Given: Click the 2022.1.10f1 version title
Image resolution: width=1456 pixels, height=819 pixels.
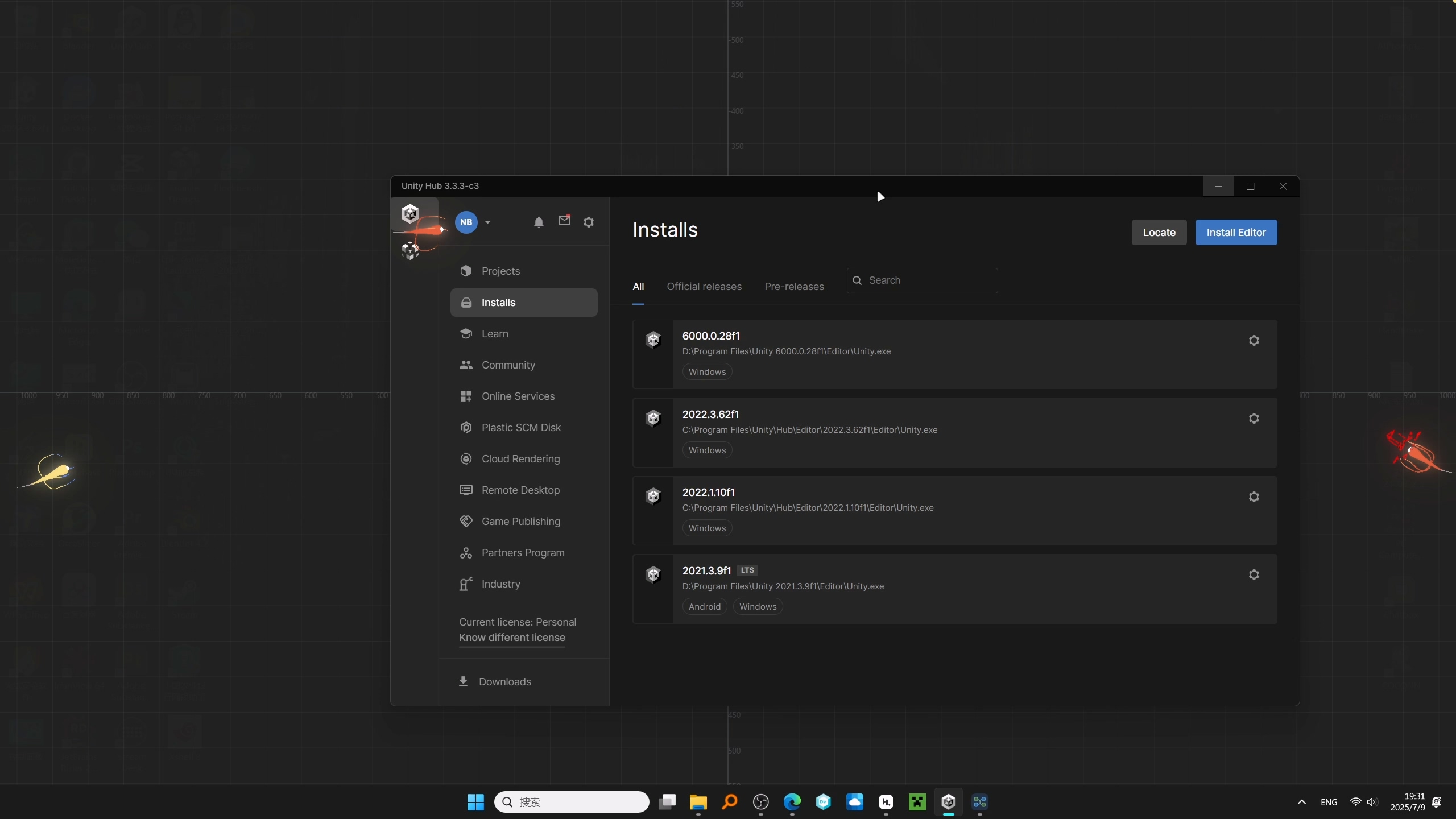Looking at the screenshot, I should point(708,493).
